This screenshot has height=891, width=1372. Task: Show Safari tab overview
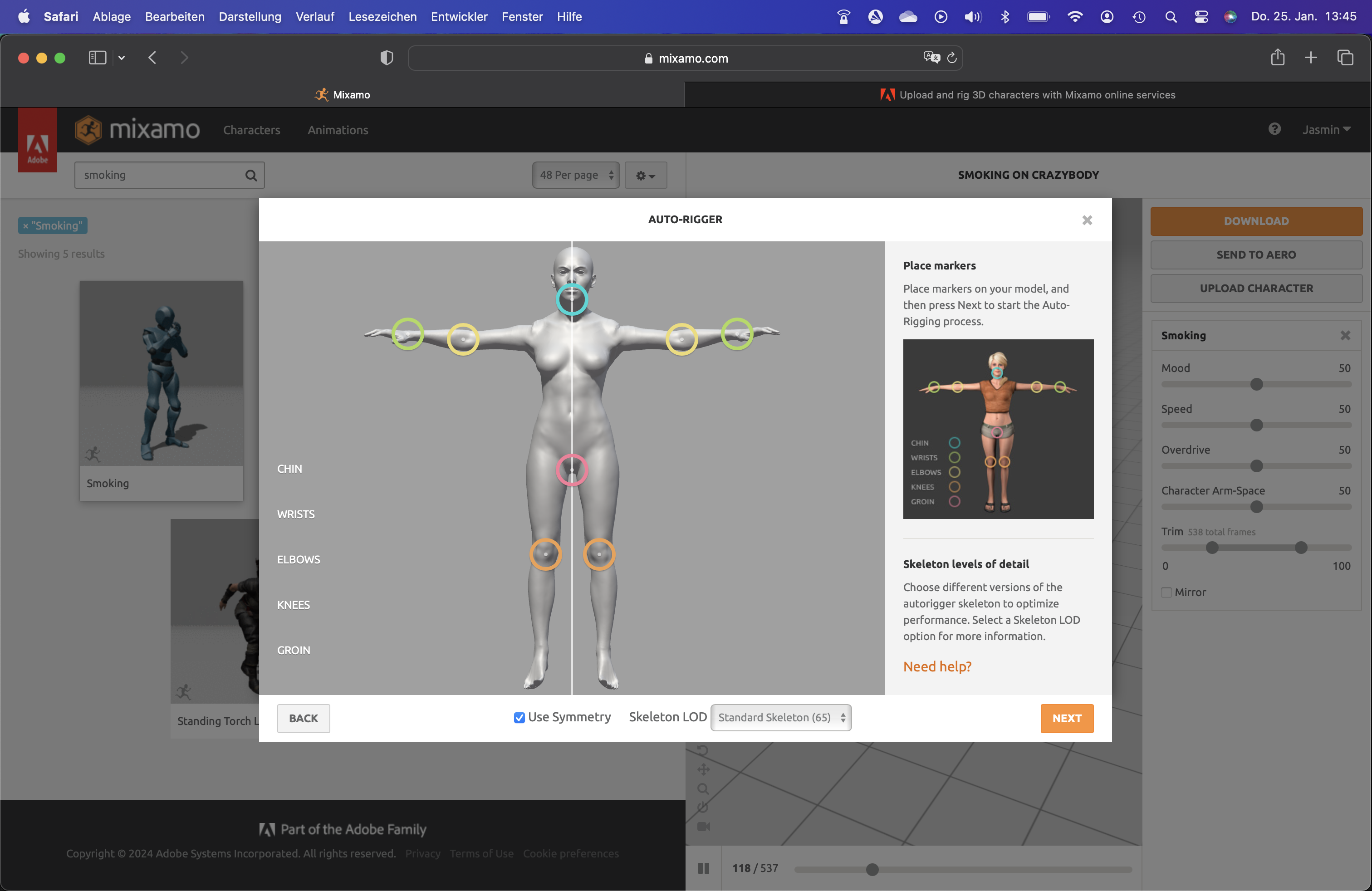(1345, 58)
